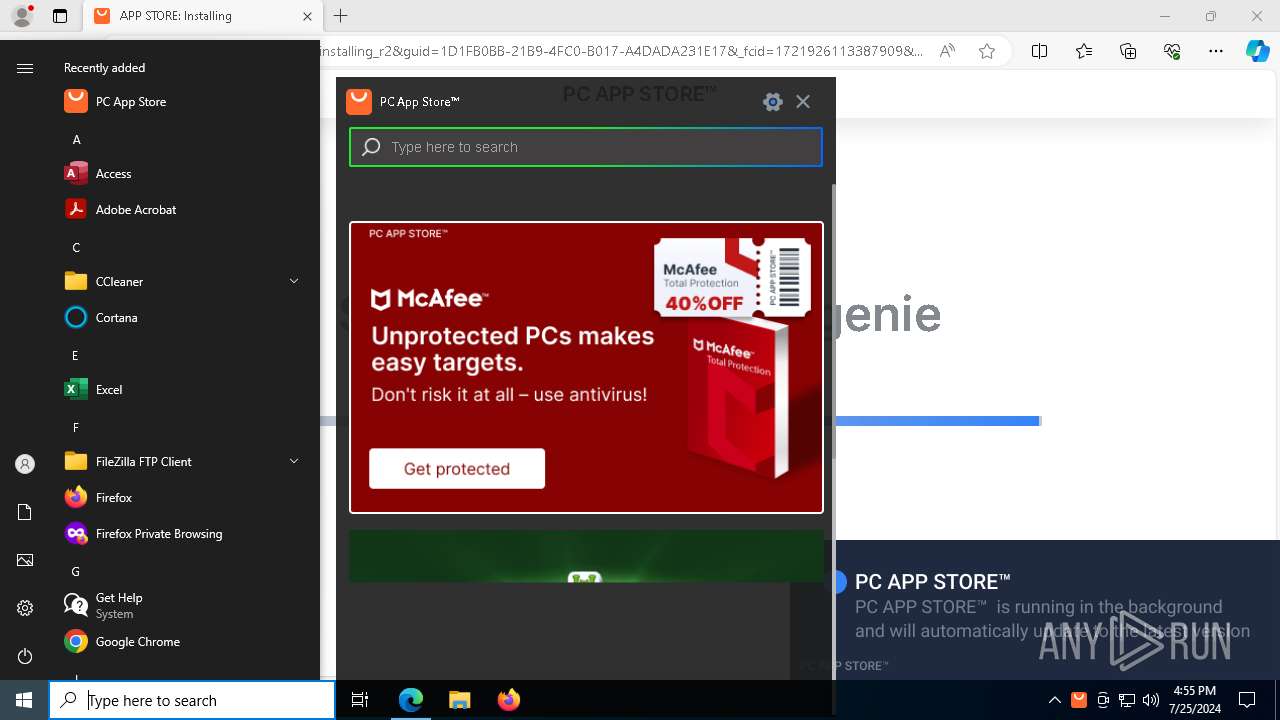Click the PC App Store logo in panel header
The height and width of the screenshot is (720, 1280).
click(x=359, y=101)
